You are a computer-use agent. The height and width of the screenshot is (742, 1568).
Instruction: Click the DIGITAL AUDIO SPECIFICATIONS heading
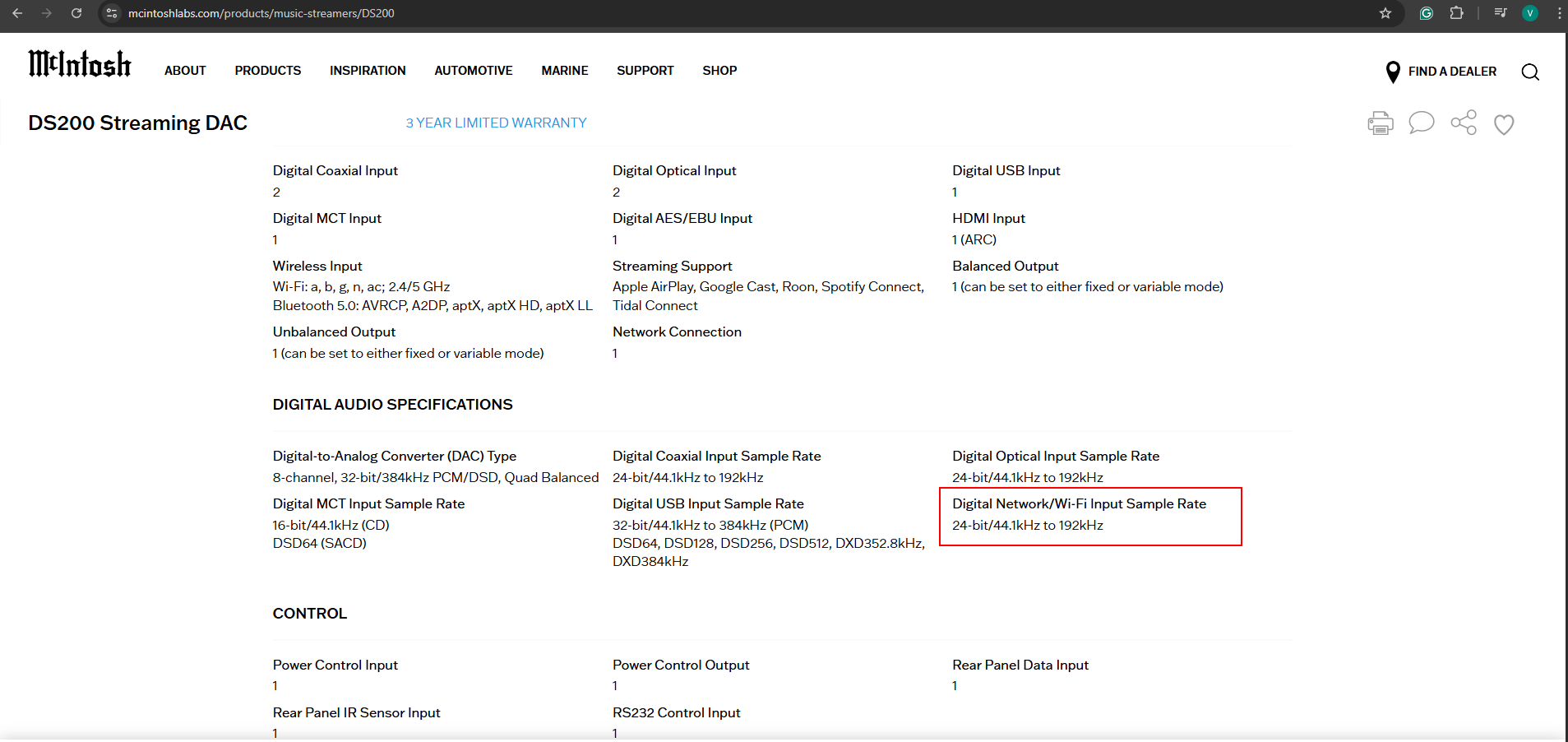(393, 405)
